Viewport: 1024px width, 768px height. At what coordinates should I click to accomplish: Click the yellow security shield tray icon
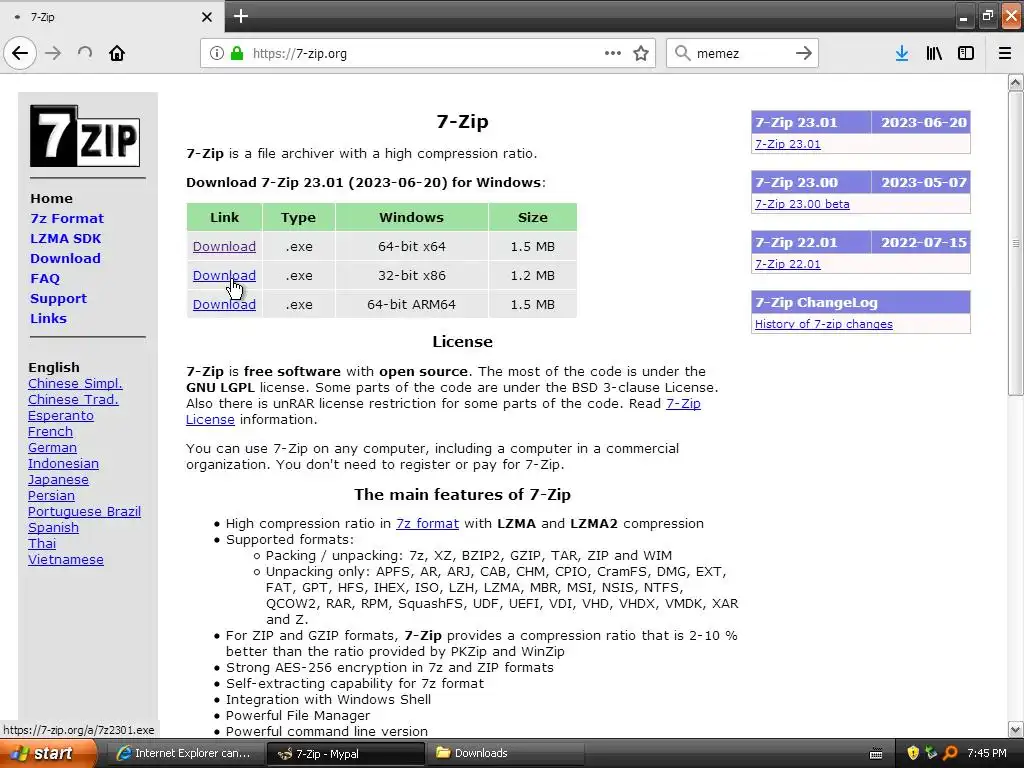click(x=913, y=753)
